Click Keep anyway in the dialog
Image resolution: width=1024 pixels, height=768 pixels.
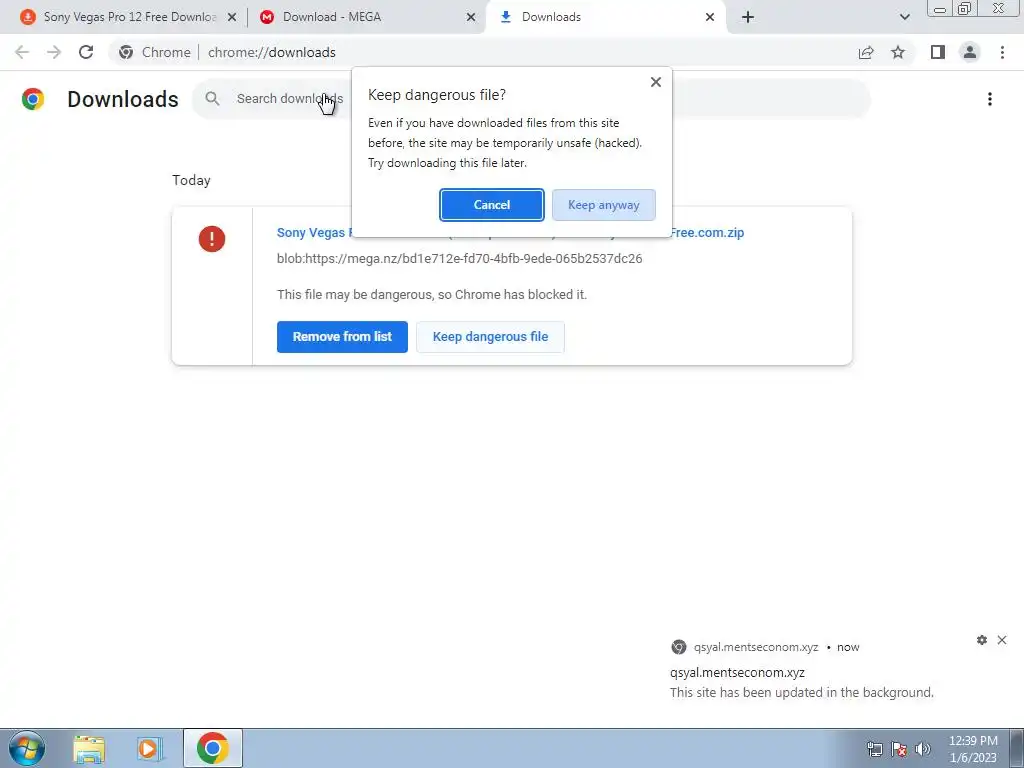(x=603, y=205)
